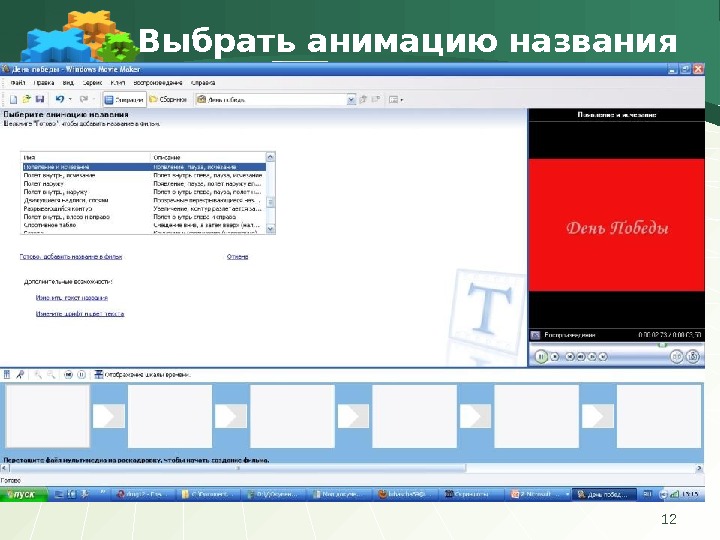Open the Файл menu
720x540 pixels.
pyautogui.click(x=17, y=83)
